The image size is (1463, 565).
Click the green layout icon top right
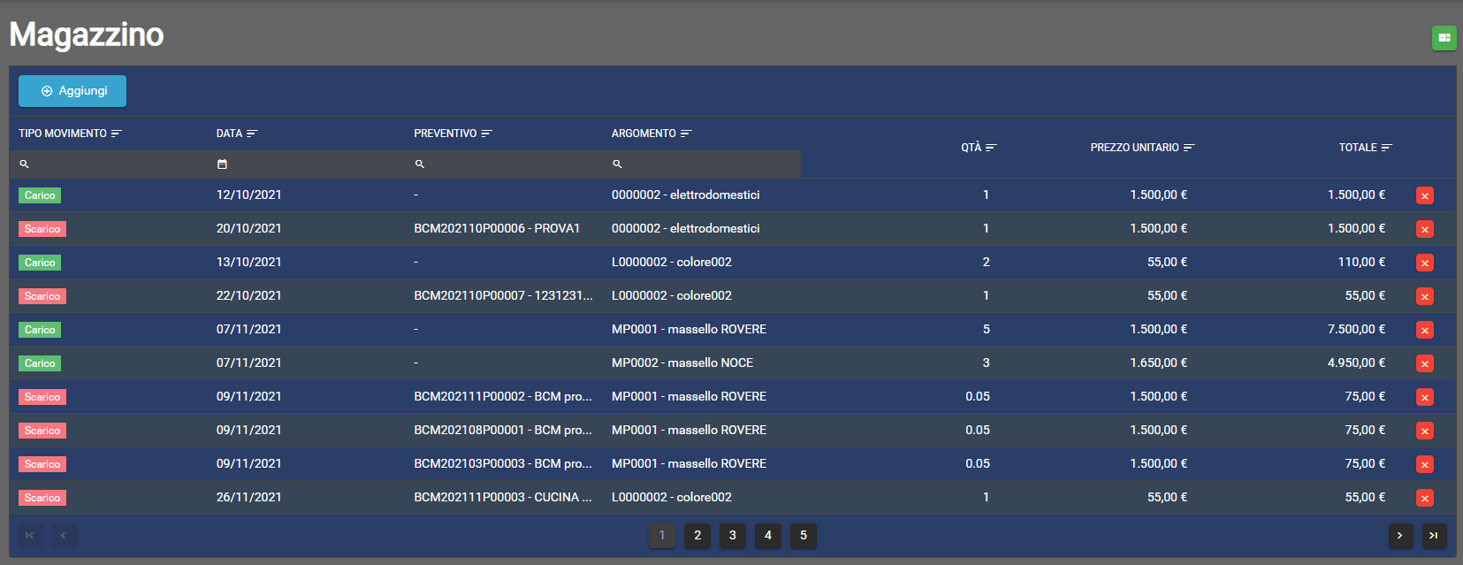pos(1443,38)
